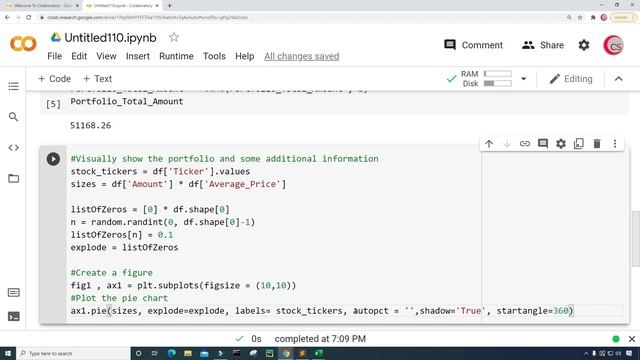The width and height of the screenshot is (640, 360).
Task: Open more cell actions menu
Action: (x=615, y=144)
